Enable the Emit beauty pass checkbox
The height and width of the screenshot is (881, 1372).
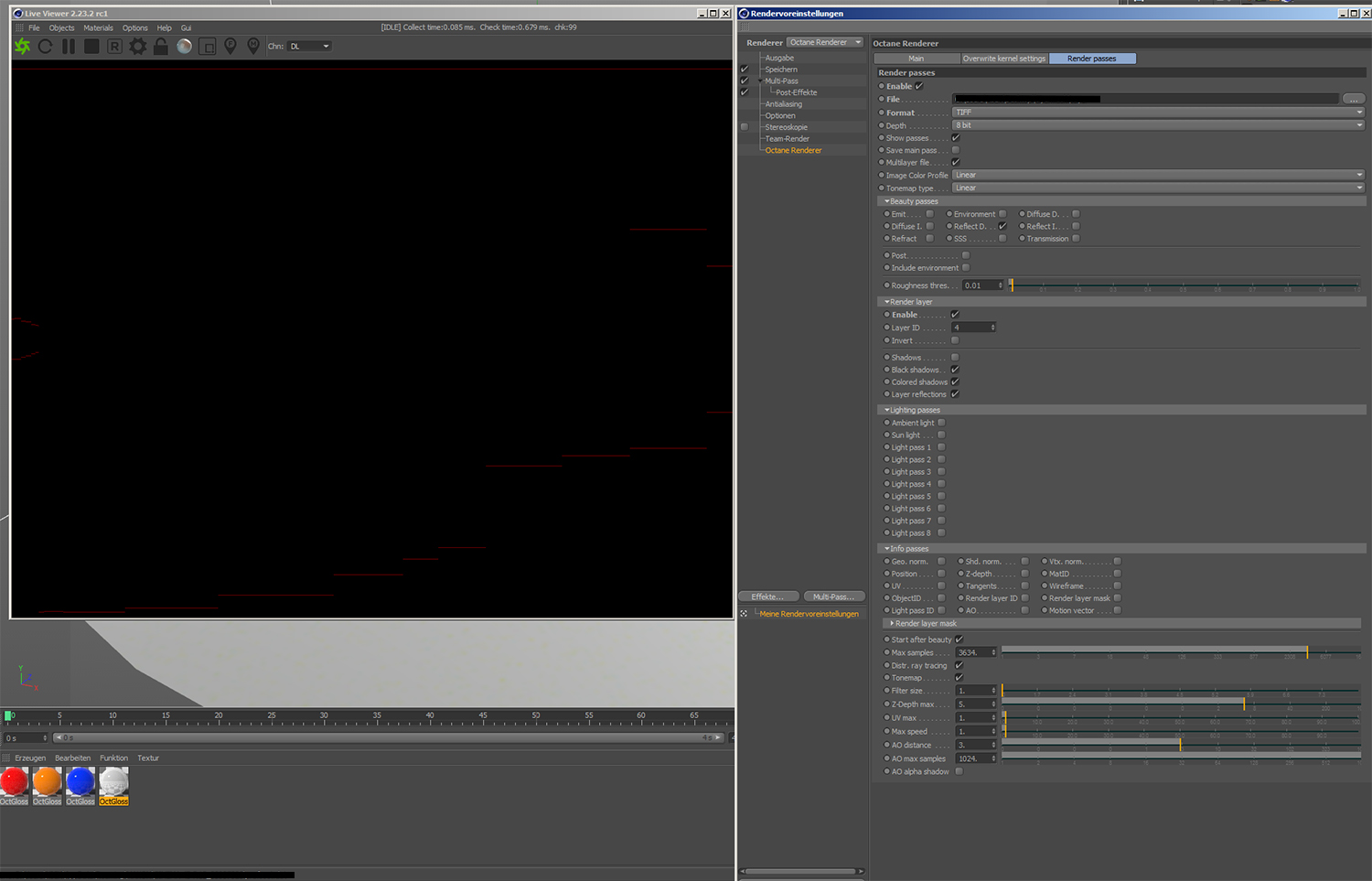click(930, 214)
